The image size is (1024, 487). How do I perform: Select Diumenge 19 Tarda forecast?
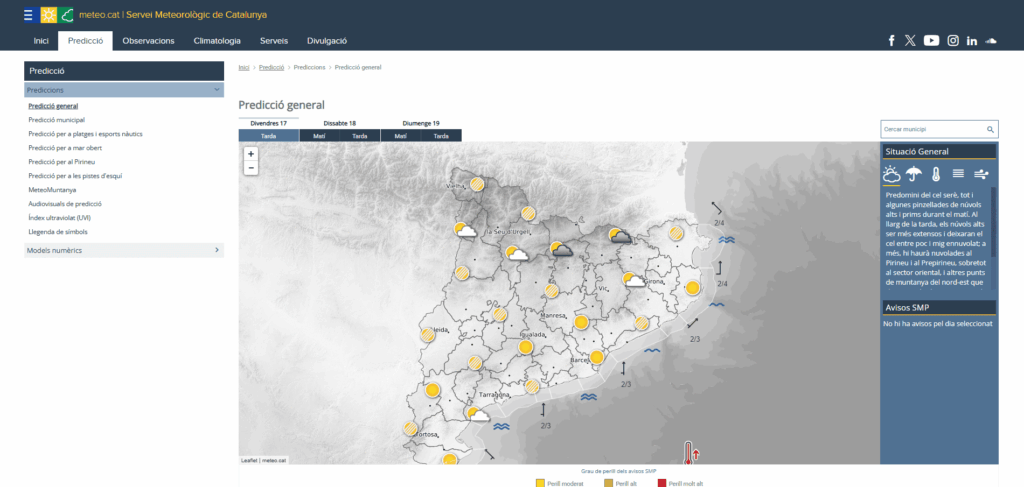pos(441,136)
